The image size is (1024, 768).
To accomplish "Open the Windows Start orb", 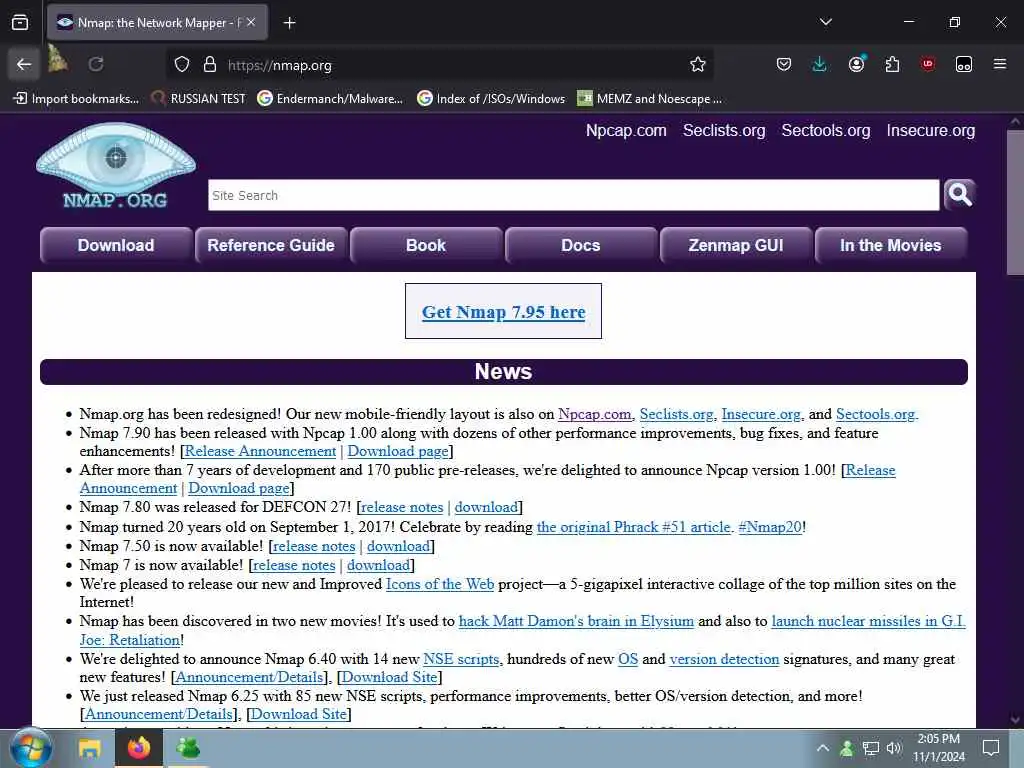I will click(x=31, y=748).
